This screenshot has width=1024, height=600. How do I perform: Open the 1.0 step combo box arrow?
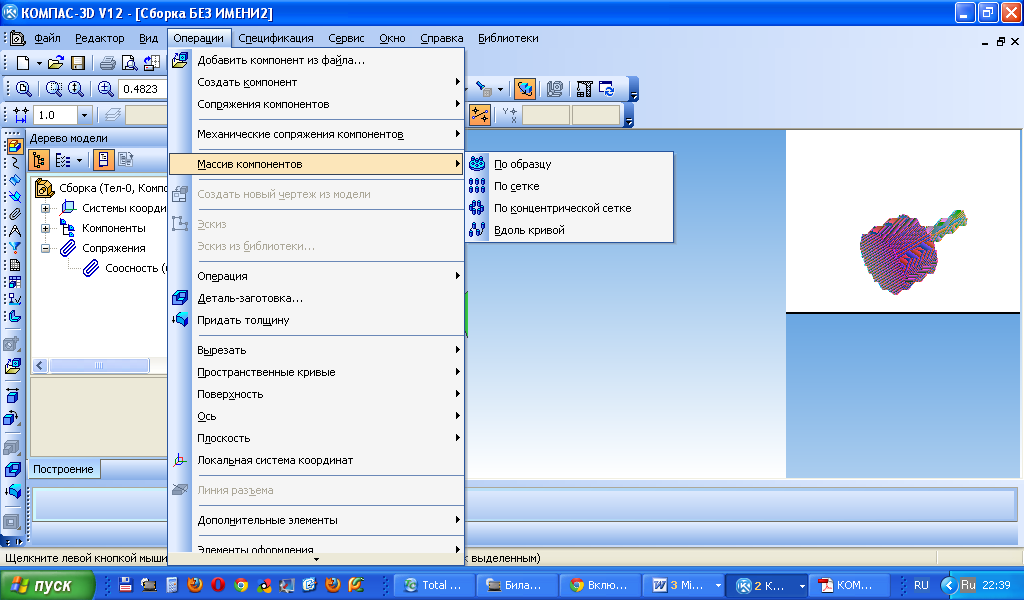click(84, 116)
